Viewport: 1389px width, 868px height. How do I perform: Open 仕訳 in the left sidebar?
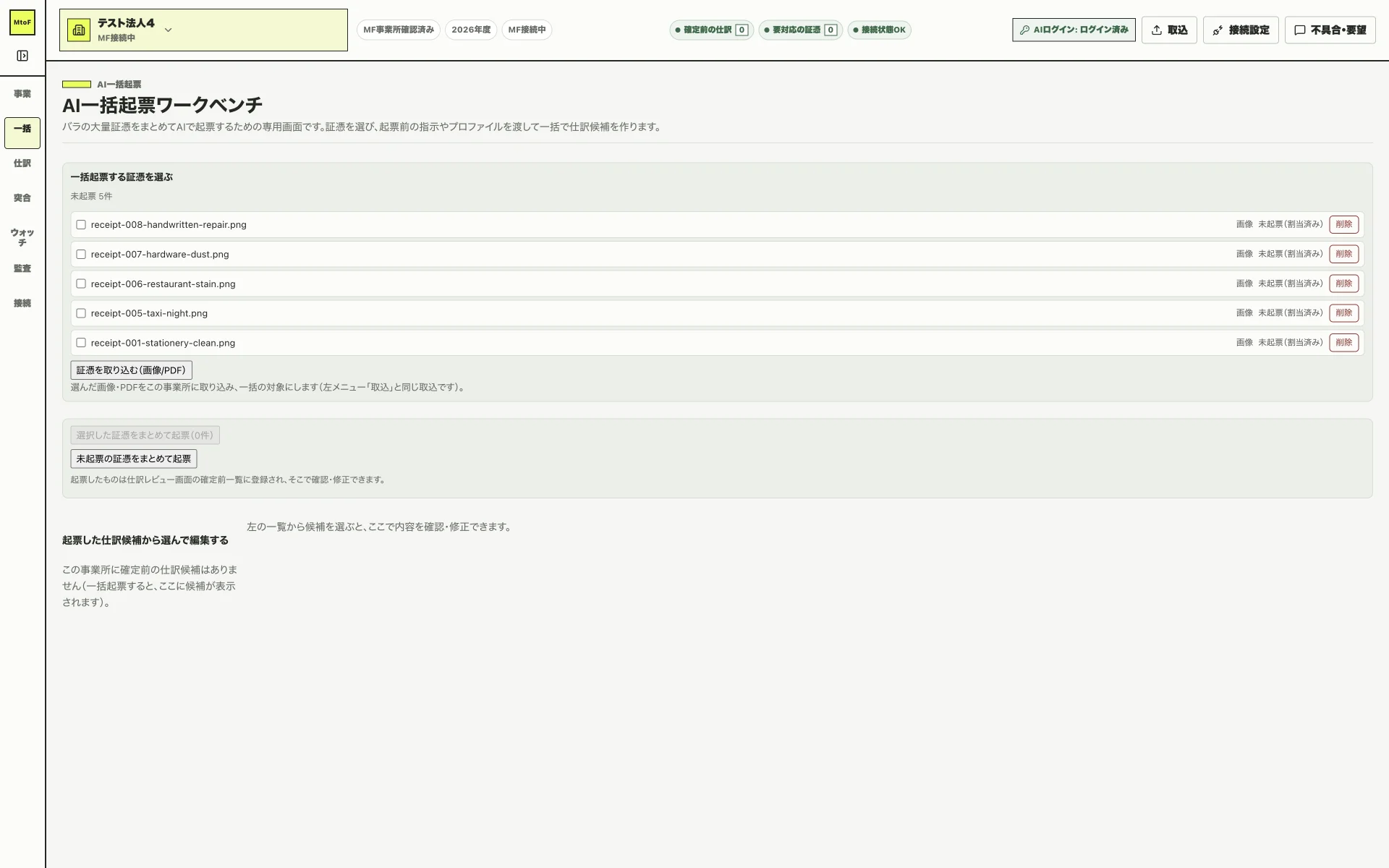pyautogui.click(x=22, y=163)
